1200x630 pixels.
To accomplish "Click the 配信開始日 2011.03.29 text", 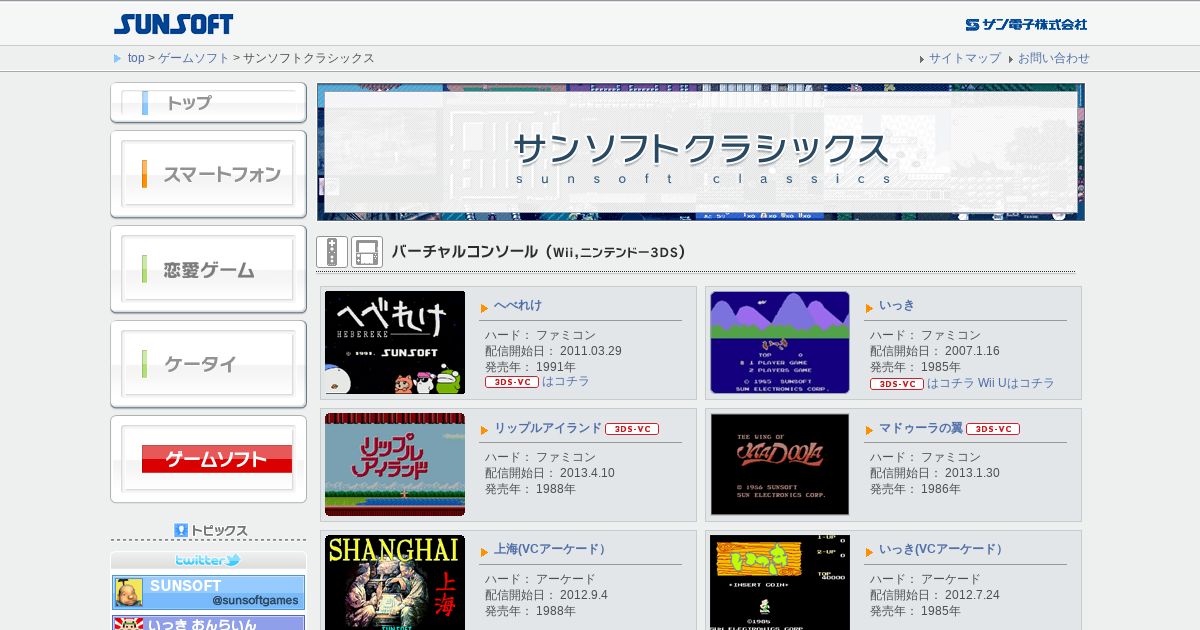I will tap(553, 351).
